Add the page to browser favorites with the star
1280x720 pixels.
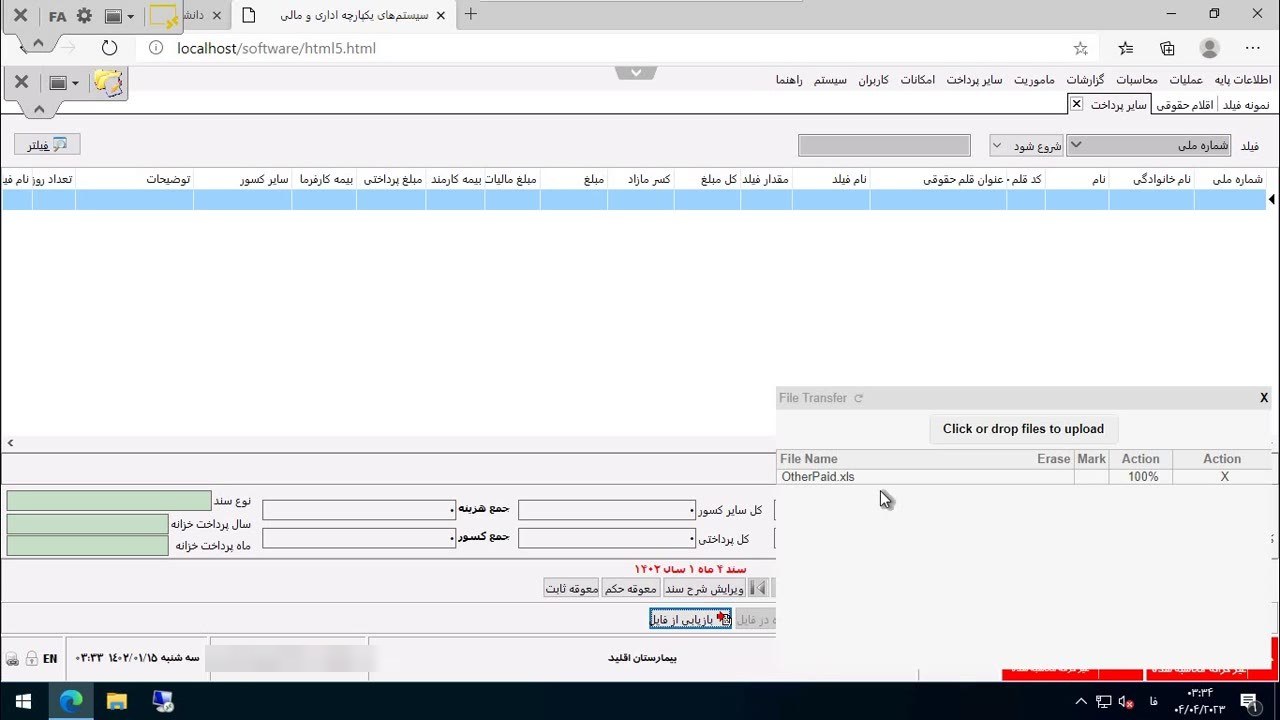pyautogui.click(x=1080, y=48)
